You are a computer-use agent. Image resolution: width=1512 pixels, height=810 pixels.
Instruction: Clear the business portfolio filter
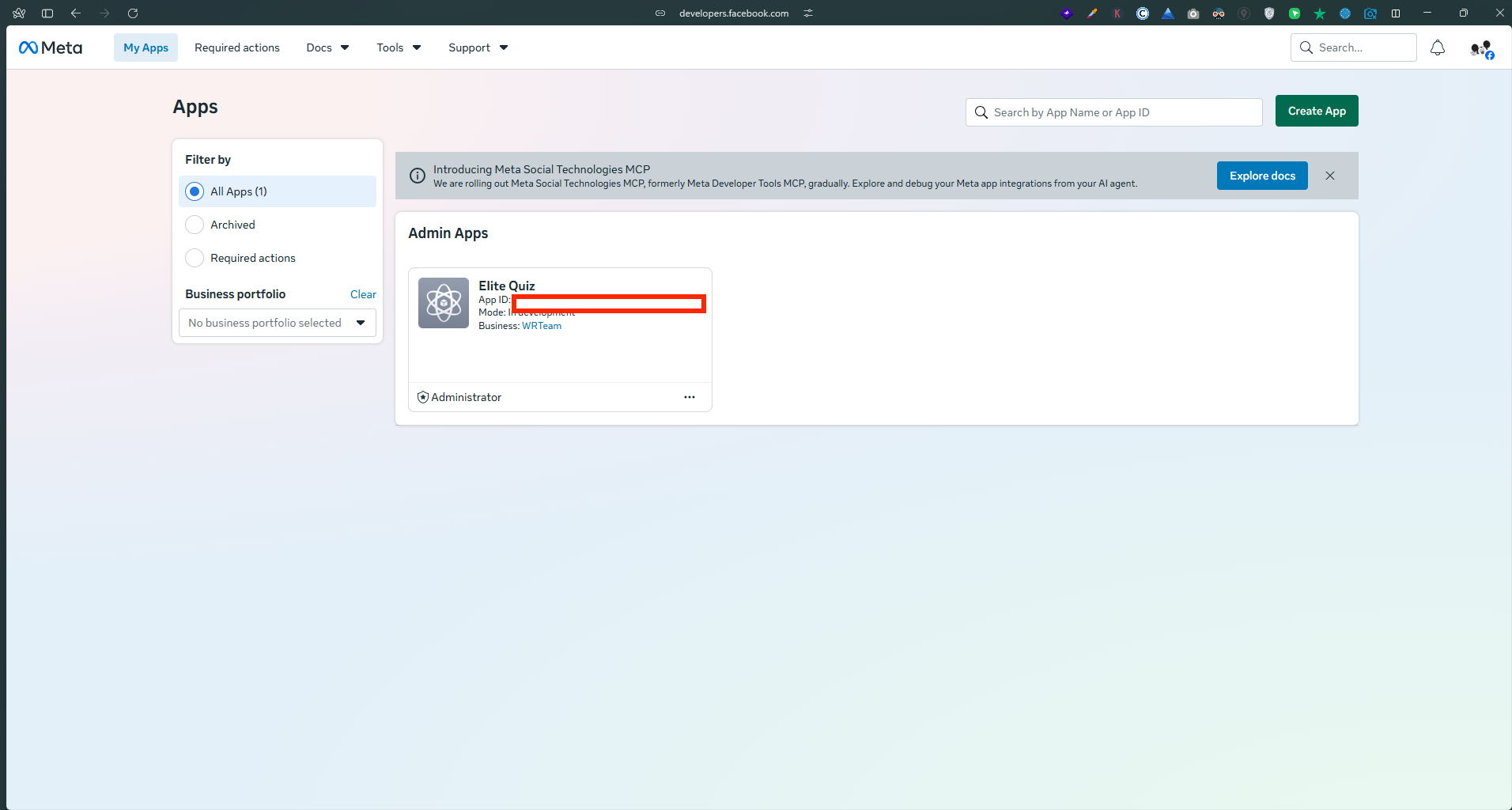[x=363, y=294]
